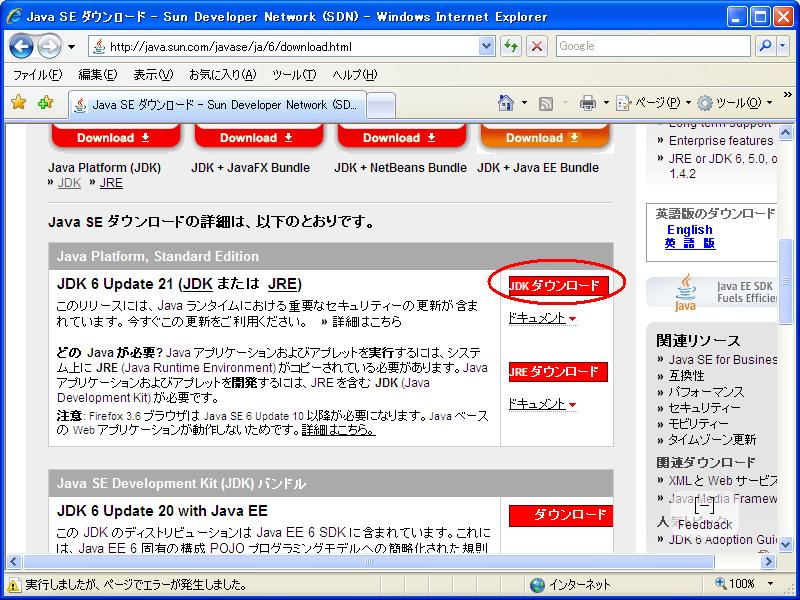Open the ツール(T) menu
The image size is (800, 600).
294,75
